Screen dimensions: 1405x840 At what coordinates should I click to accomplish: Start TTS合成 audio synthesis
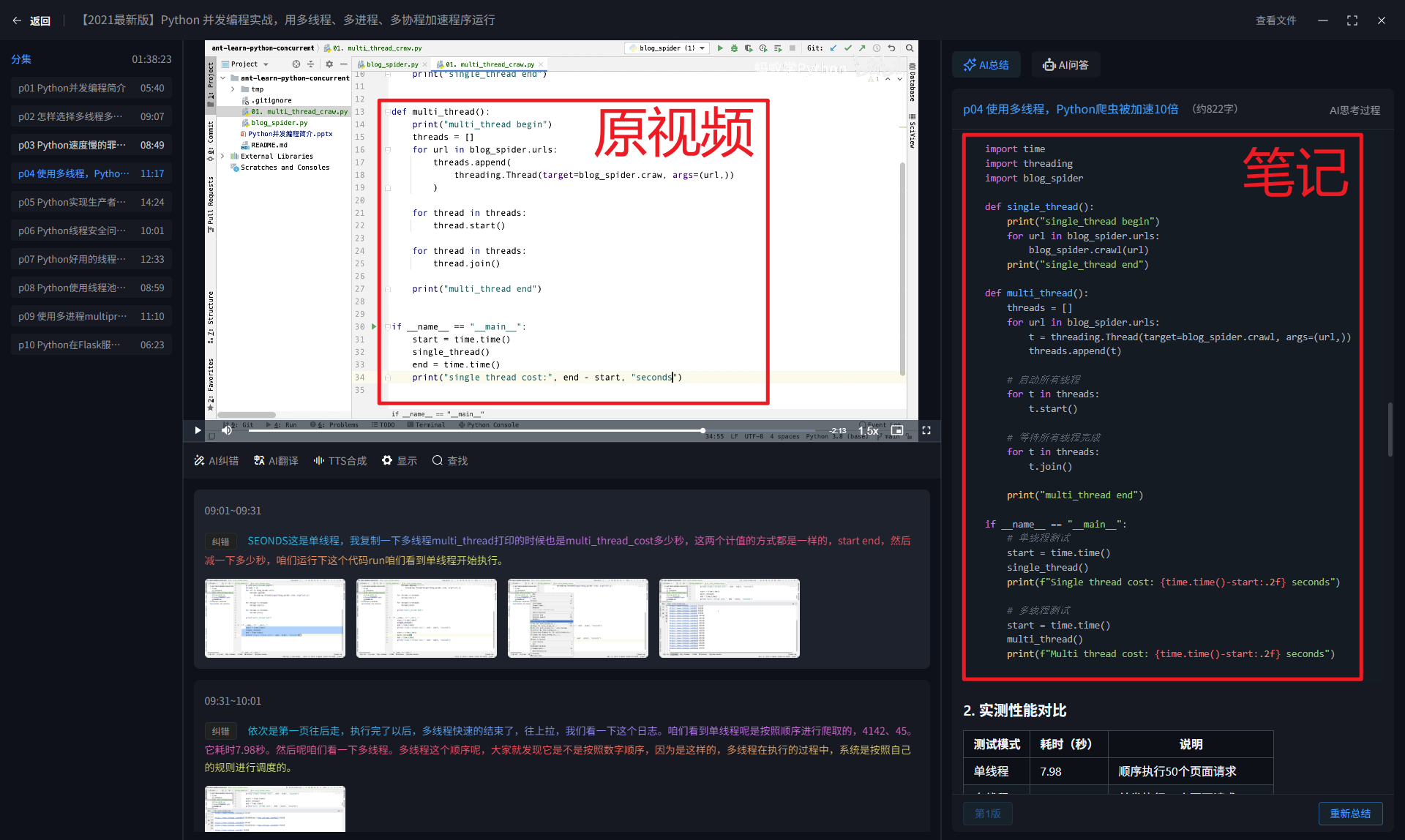pos(340,460)
